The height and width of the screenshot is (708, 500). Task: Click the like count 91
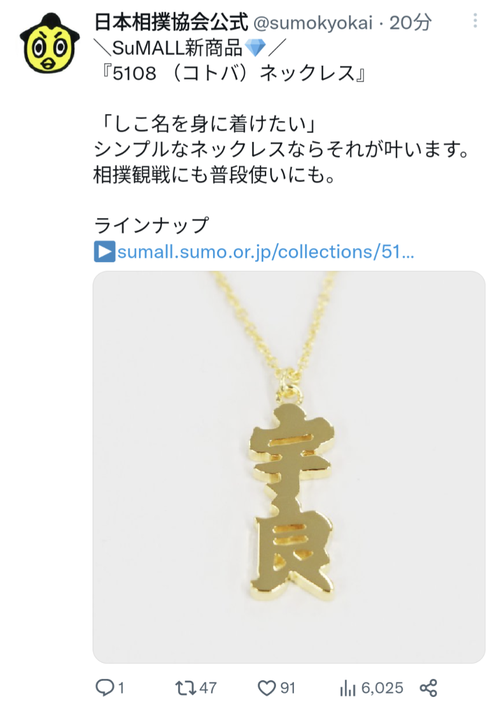288,688
